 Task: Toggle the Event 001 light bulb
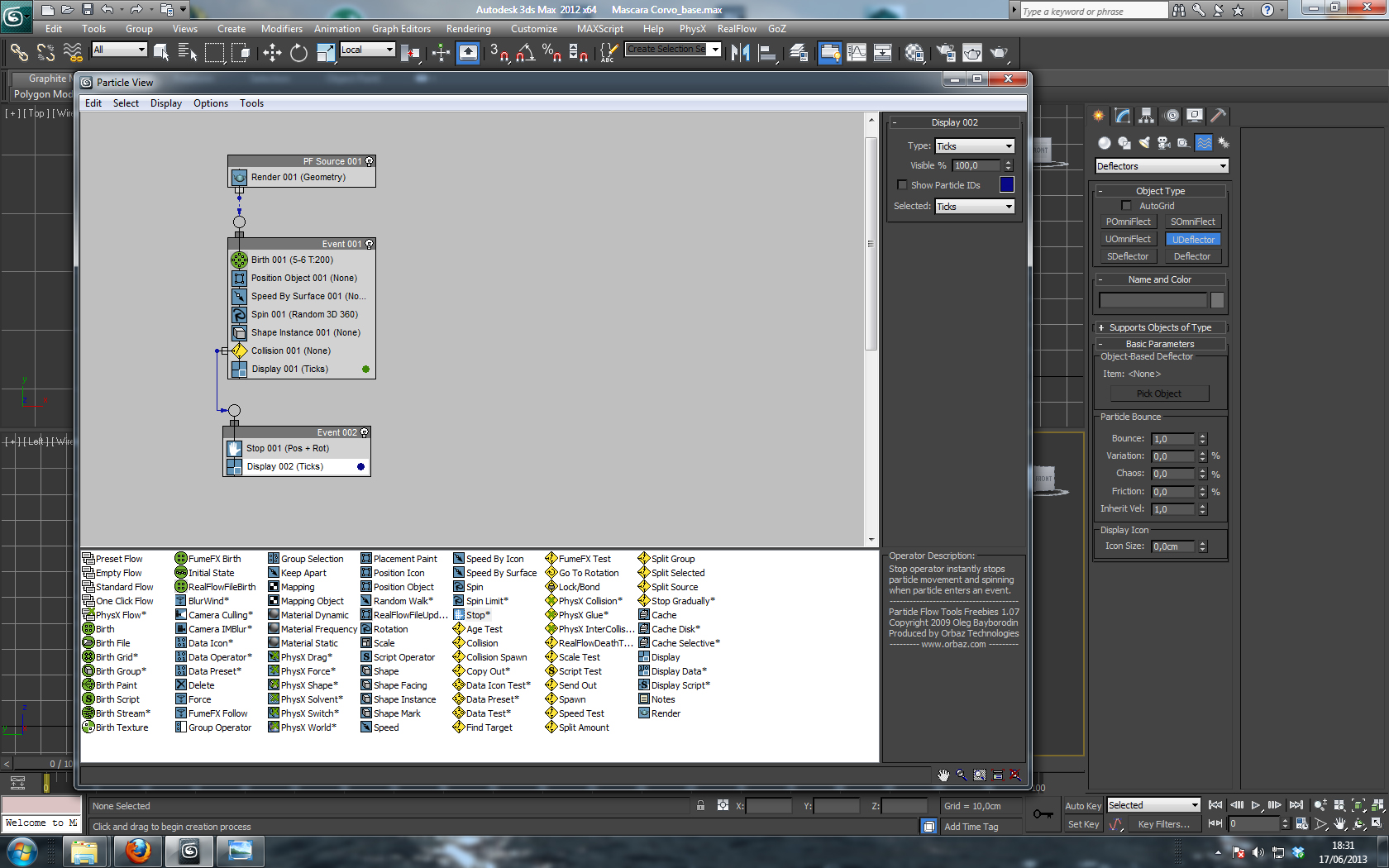[x=370, y=244]
